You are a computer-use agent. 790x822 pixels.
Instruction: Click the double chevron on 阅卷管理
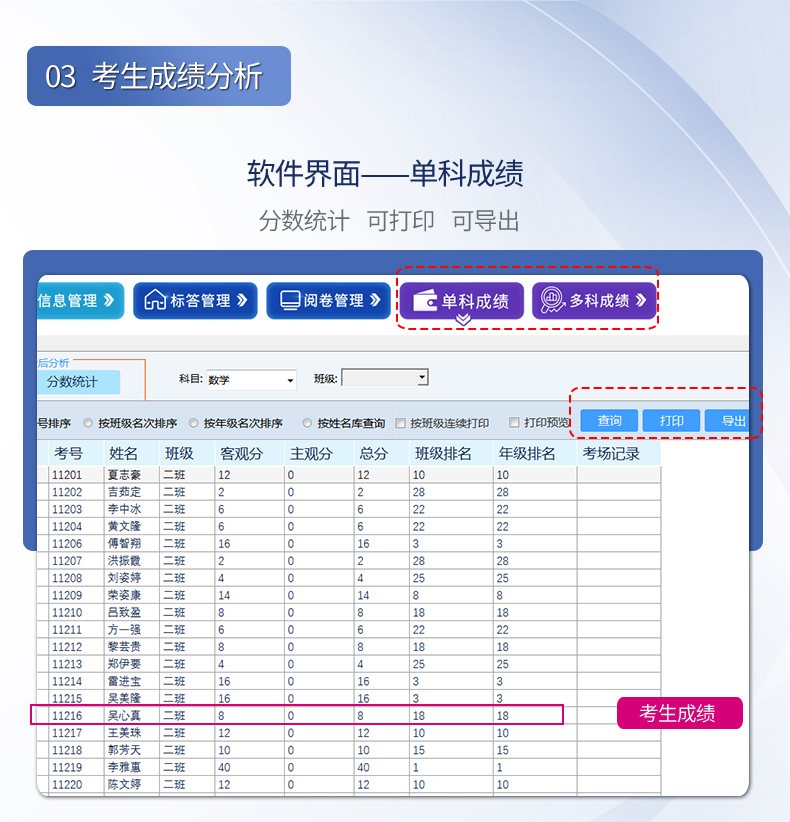(375, 300)
